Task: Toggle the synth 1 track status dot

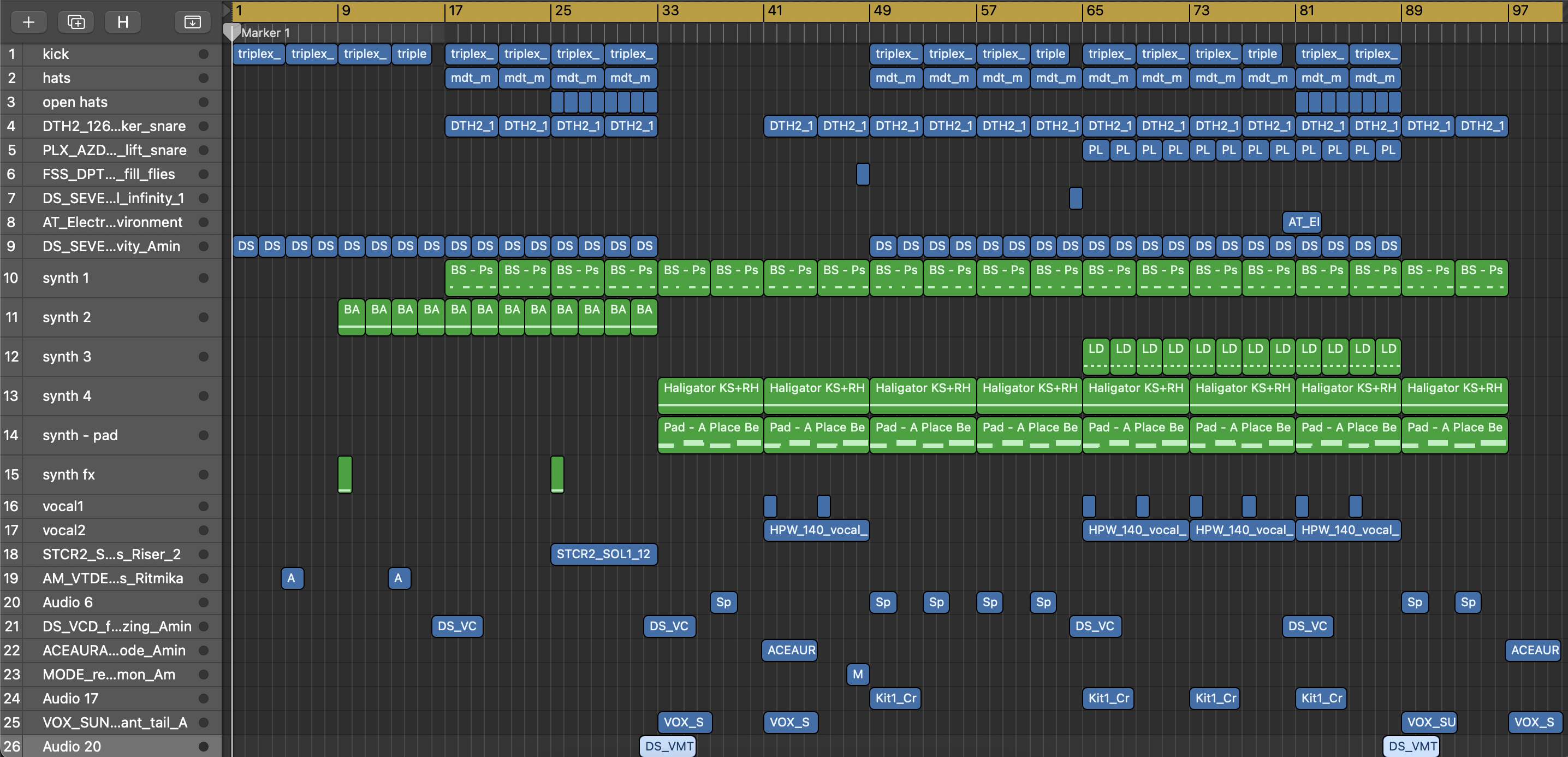Action: point(203,277)
